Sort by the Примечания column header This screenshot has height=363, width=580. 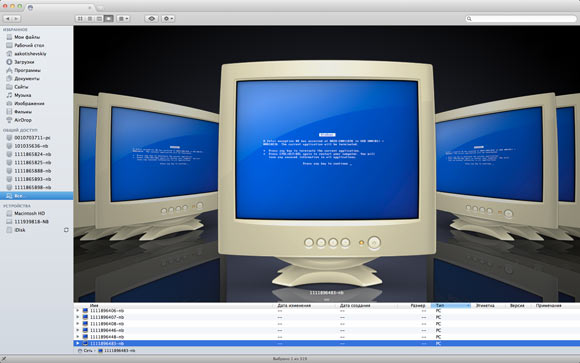coord(549,306)
